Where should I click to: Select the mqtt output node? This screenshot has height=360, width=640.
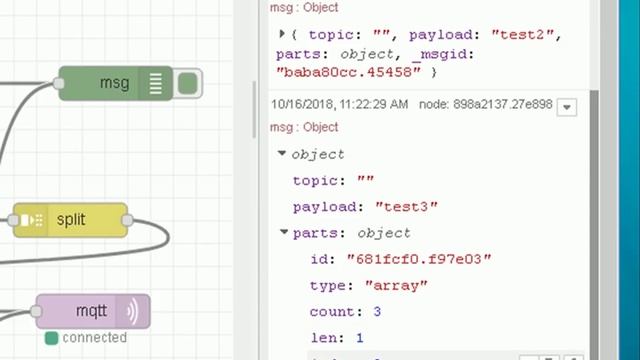click(x=93, y=311)
